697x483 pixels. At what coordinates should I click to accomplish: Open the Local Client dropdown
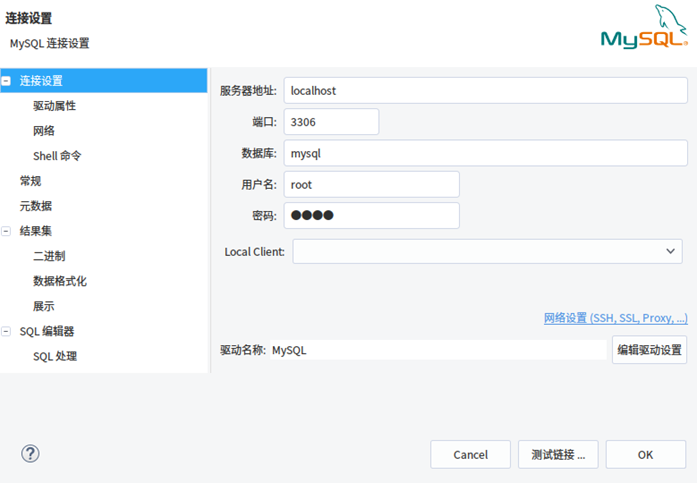click(x=487, y=251)
